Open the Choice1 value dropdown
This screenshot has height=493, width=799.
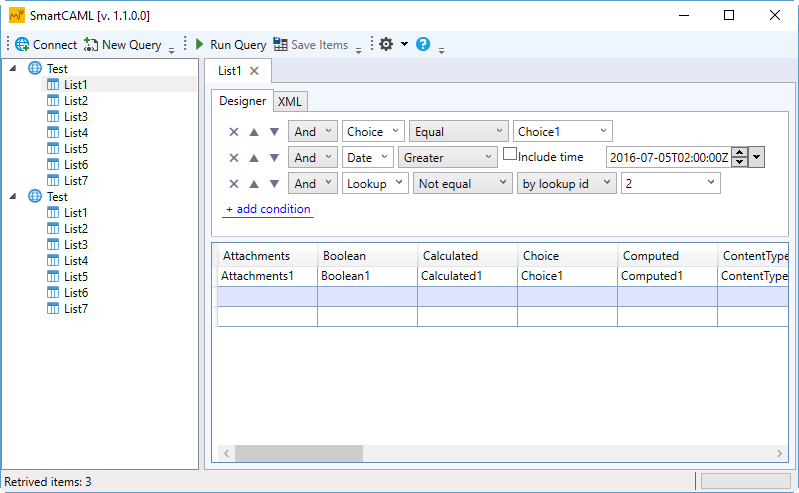[563, 132]
